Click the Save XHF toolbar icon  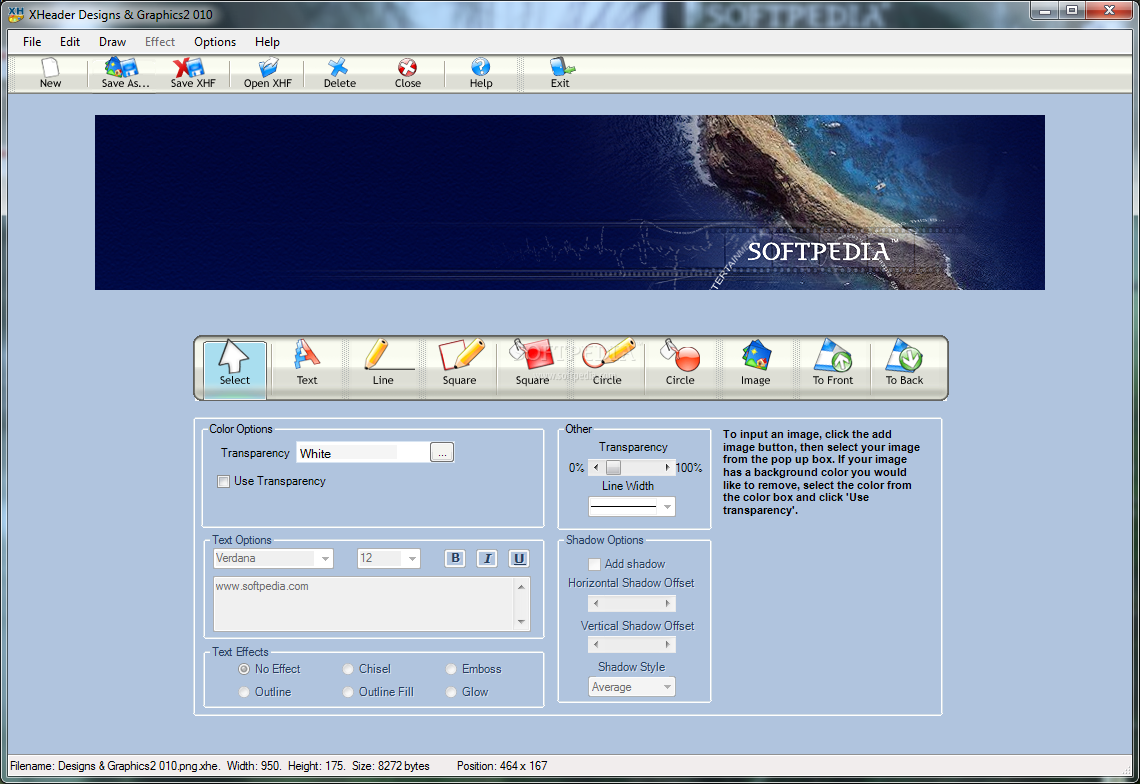point(193,73)
